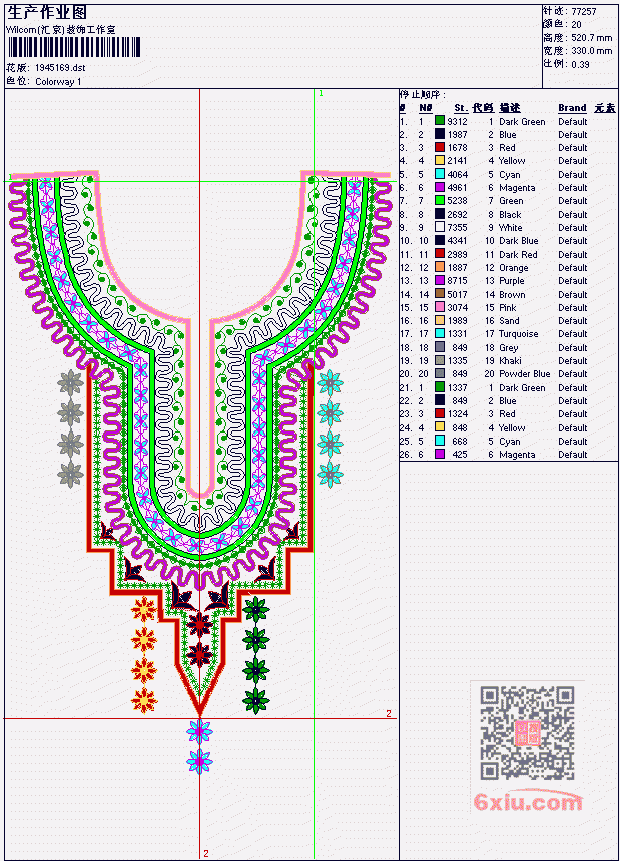Viewport: 620px width, 861px height.
Task: Click stitch count '3074'
Action: (x=457, y=308)
